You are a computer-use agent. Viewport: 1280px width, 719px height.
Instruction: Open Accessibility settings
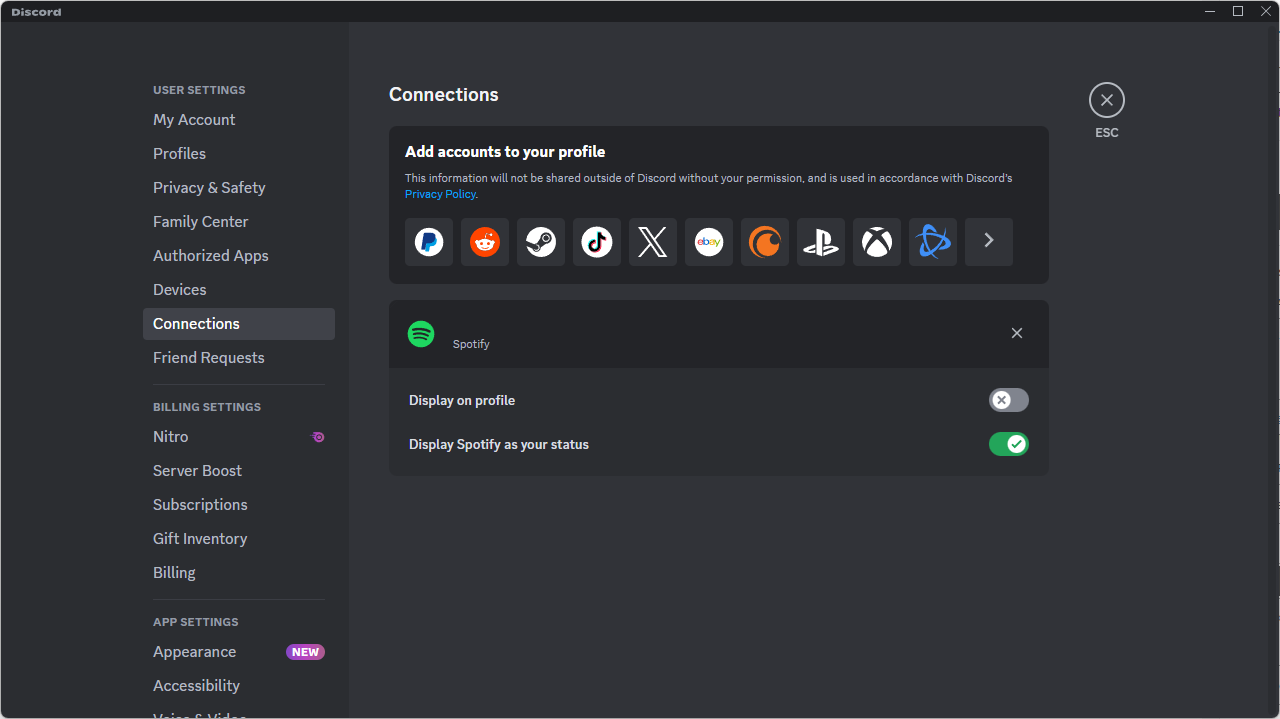239,686
